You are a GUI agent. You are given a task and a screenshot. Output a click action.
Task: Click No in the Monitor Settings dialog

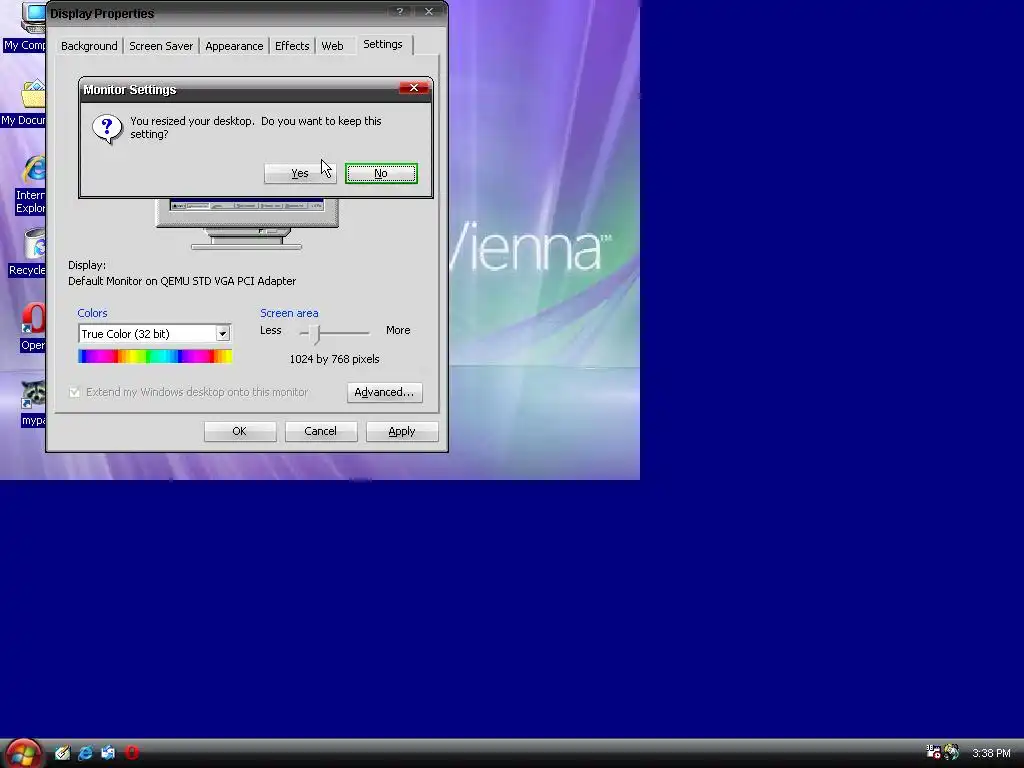381,173
